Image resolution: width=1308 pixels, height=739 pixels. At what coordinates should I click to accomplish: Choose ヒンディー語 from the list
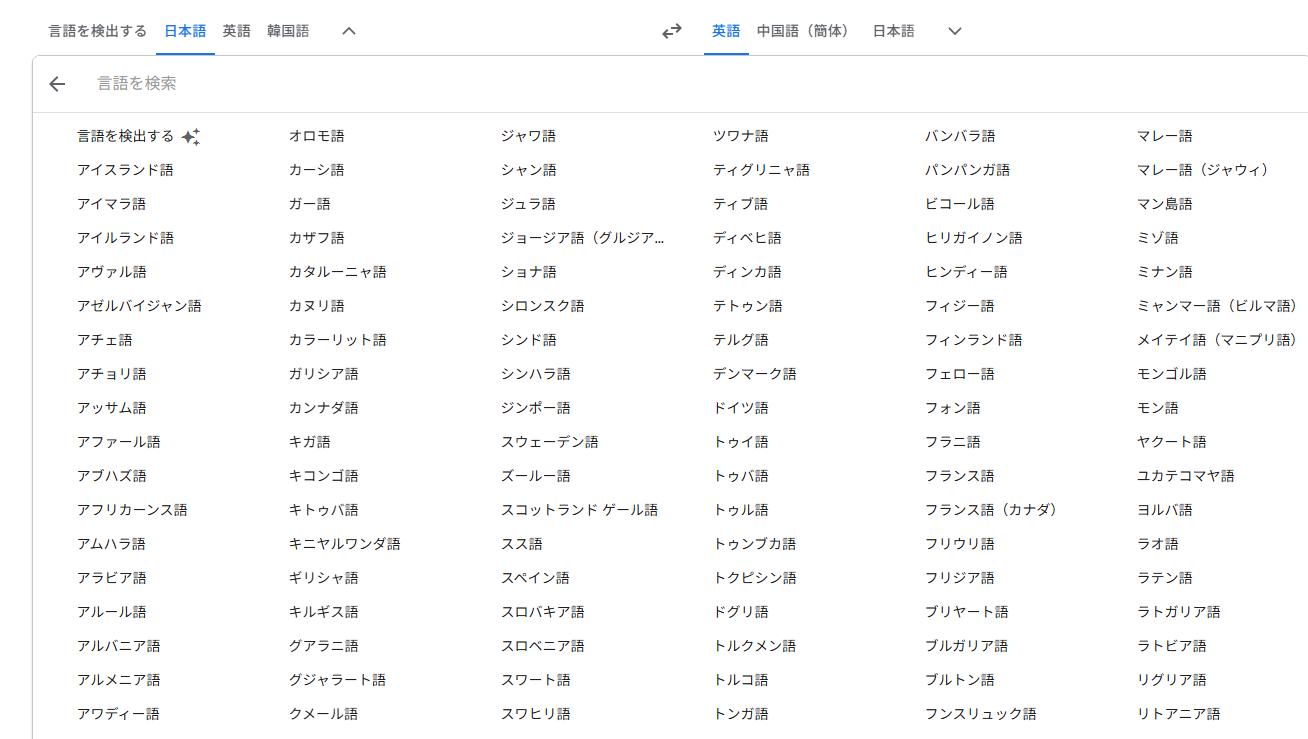click(966, 272)
